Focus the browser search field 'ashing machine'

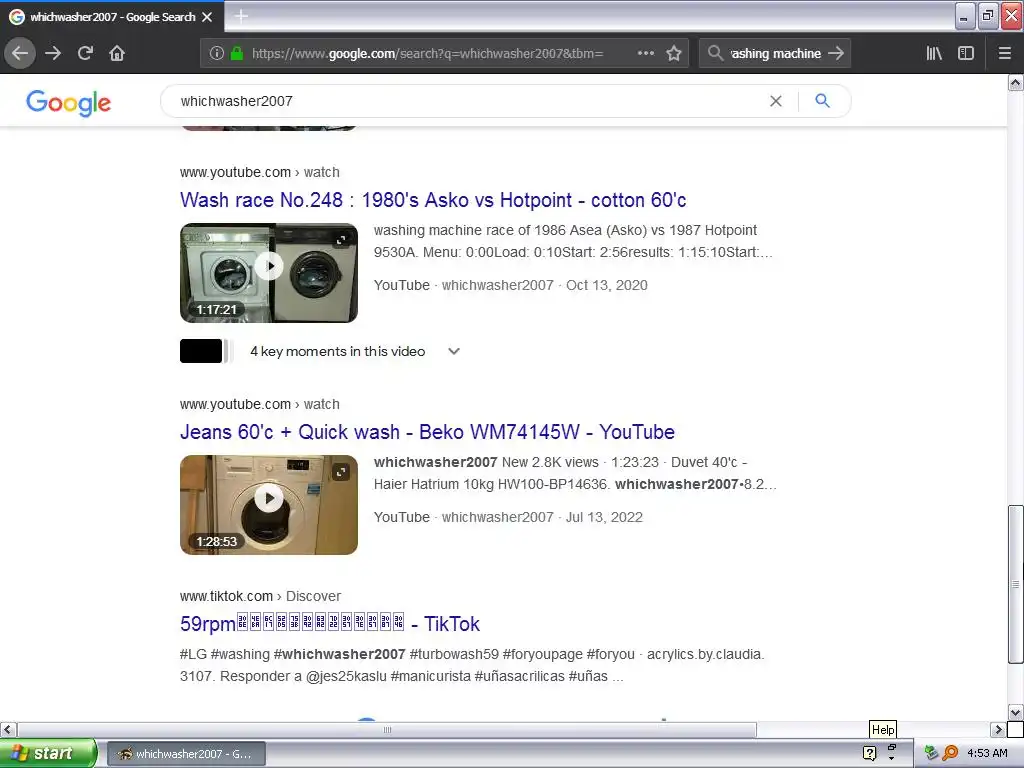click(x=775, y=53)
